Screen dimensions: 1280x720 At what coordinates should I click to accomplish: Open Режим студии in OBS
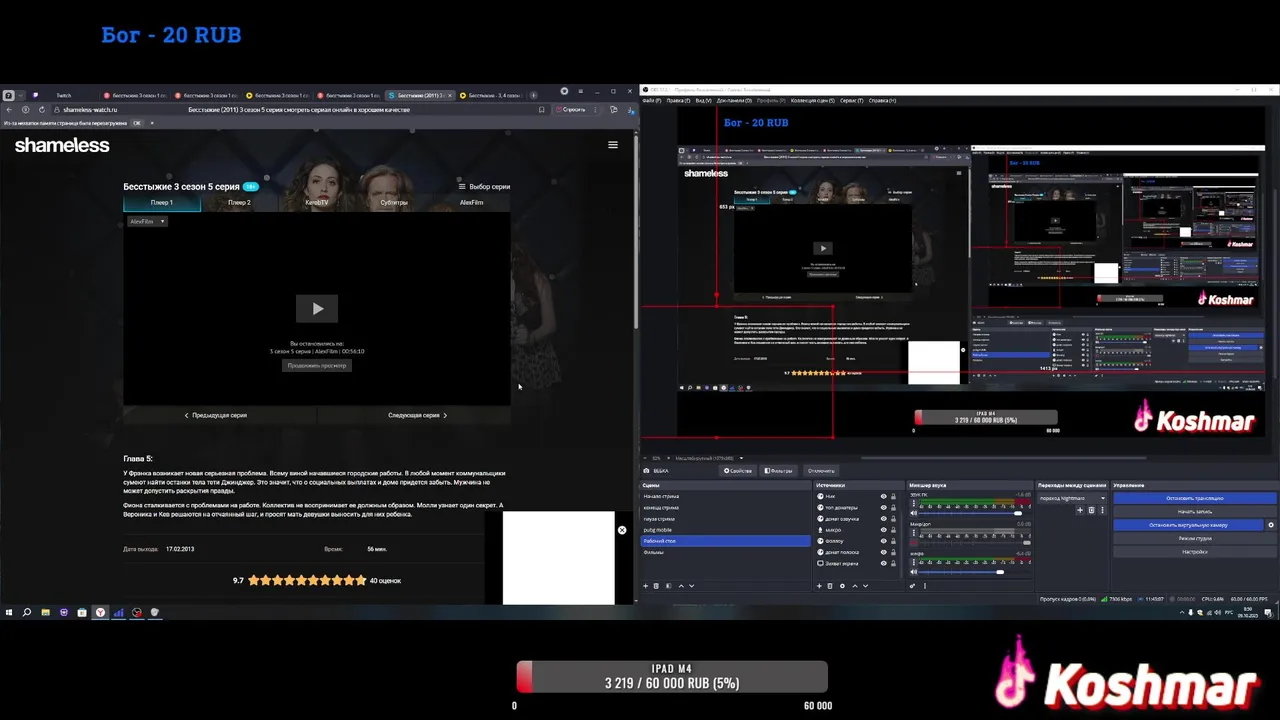point(1195,538)
